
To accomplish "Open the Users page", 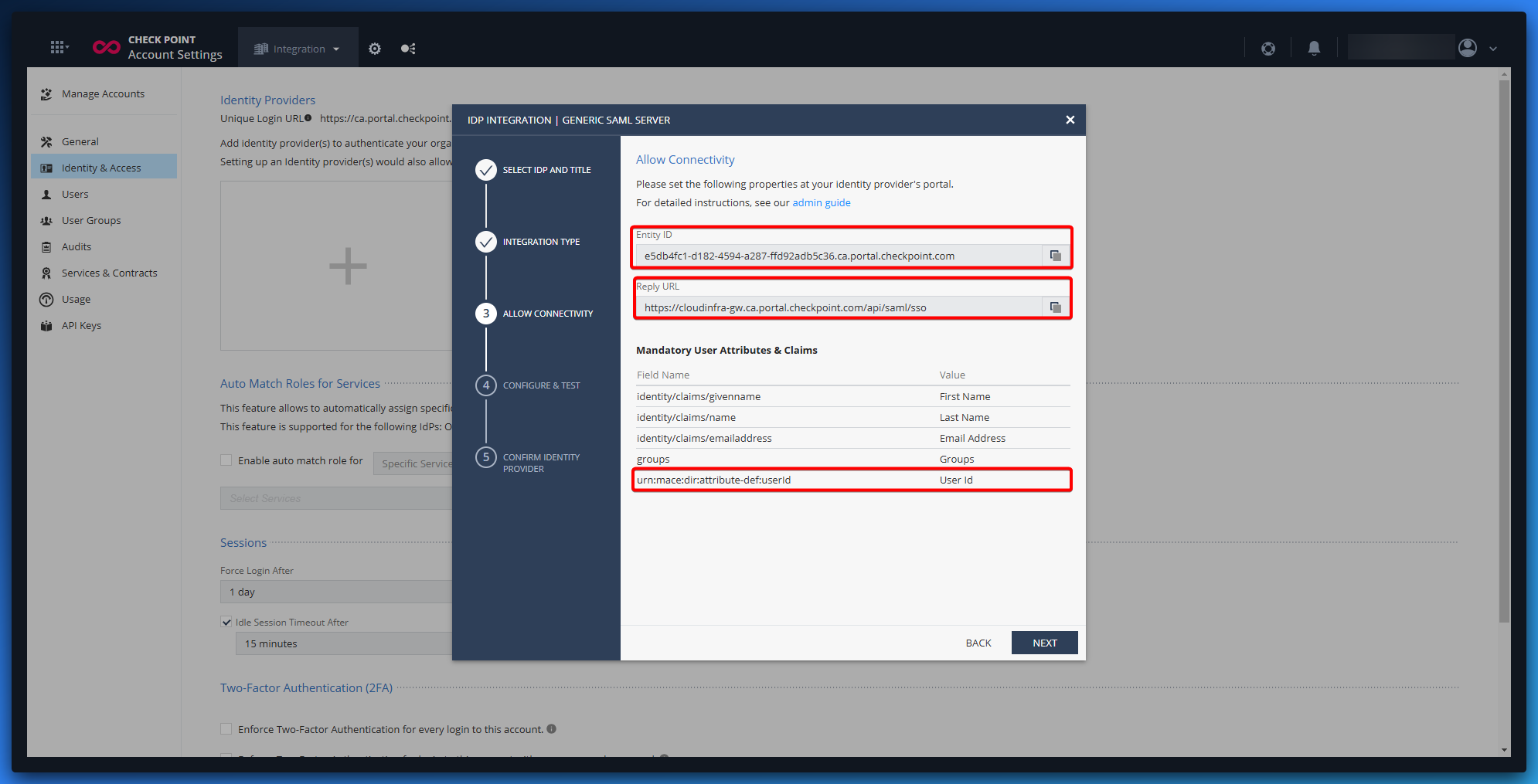I will (104, 195).
